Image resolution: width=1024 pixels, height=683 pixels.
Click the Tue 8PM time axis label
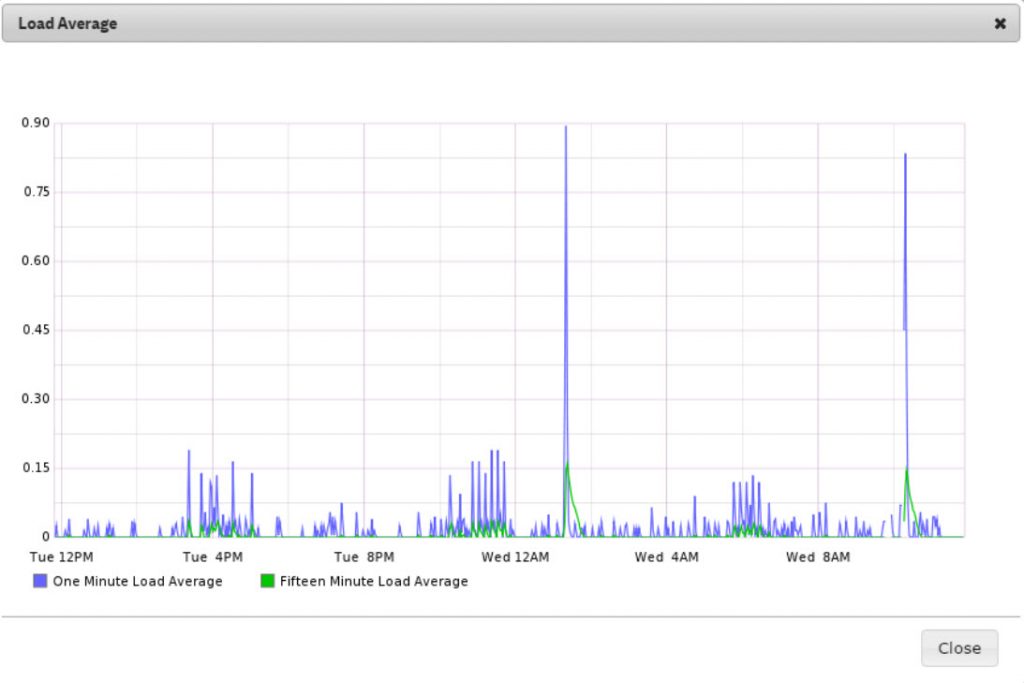364,557
